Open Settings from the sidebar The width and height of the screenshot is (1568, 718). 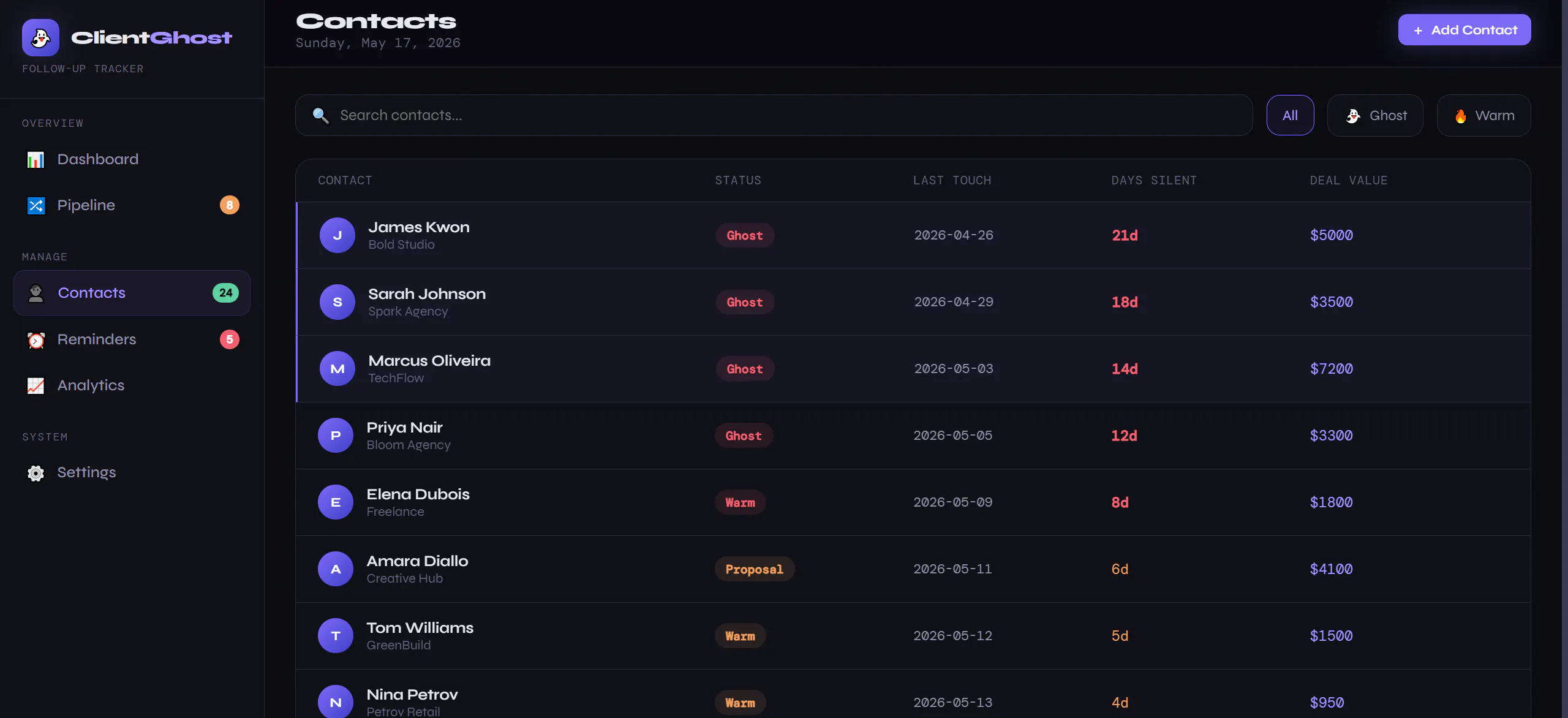[x=132, y=472]
